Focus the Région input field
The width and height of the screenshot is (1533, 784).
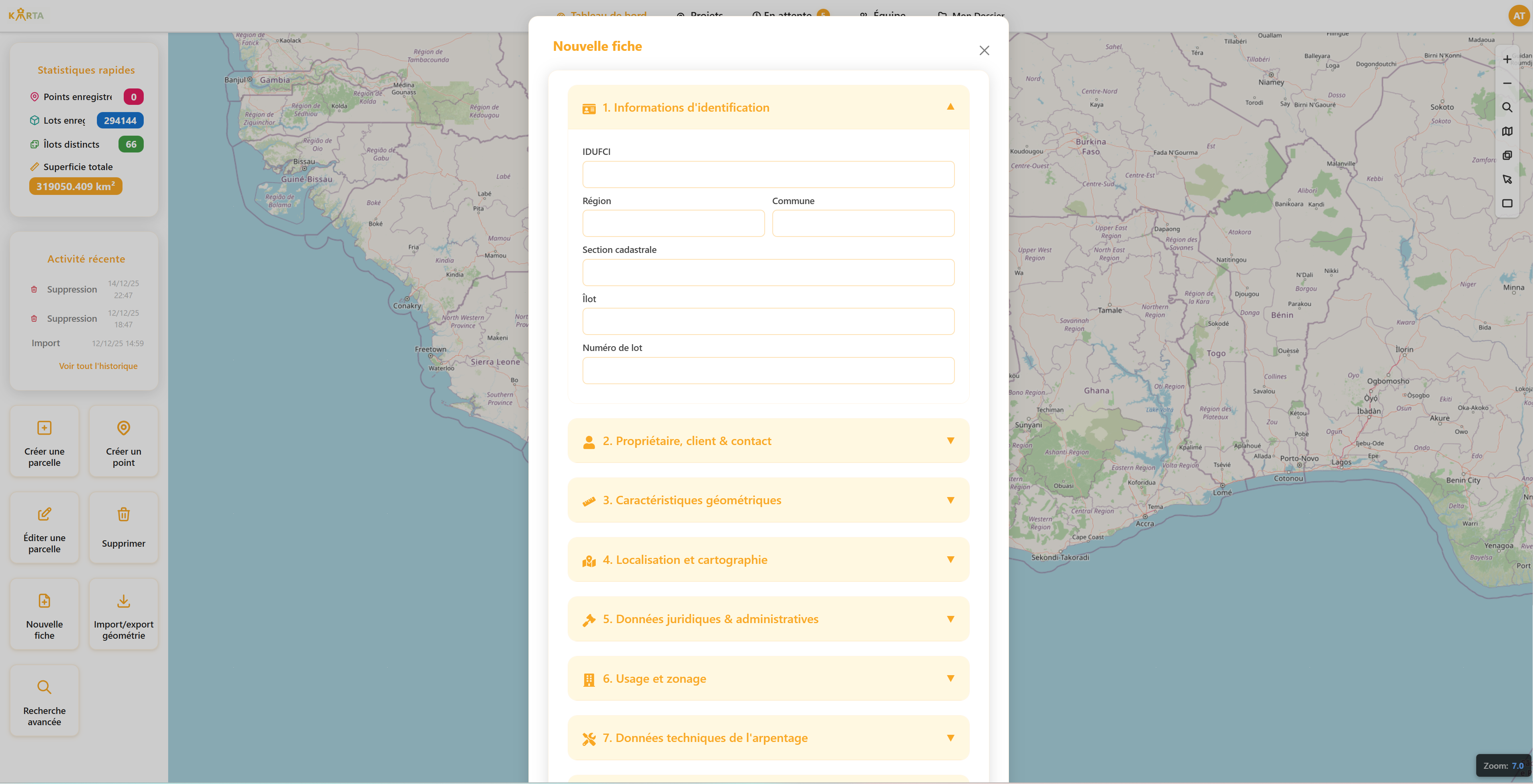(x=674, y=223)
